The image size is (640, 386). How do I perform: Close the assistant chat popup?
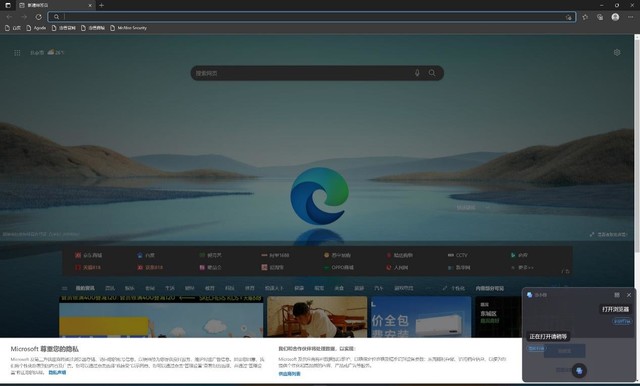point(629,295)
